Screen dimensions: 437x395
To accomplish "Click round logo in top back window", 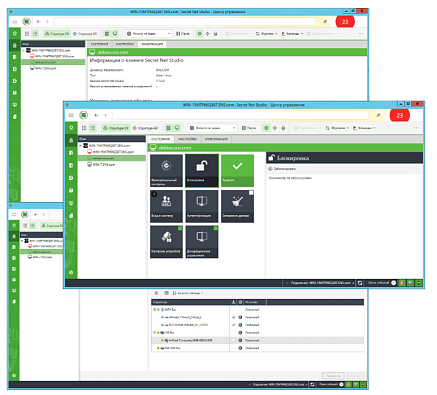I will pos(27,22).
